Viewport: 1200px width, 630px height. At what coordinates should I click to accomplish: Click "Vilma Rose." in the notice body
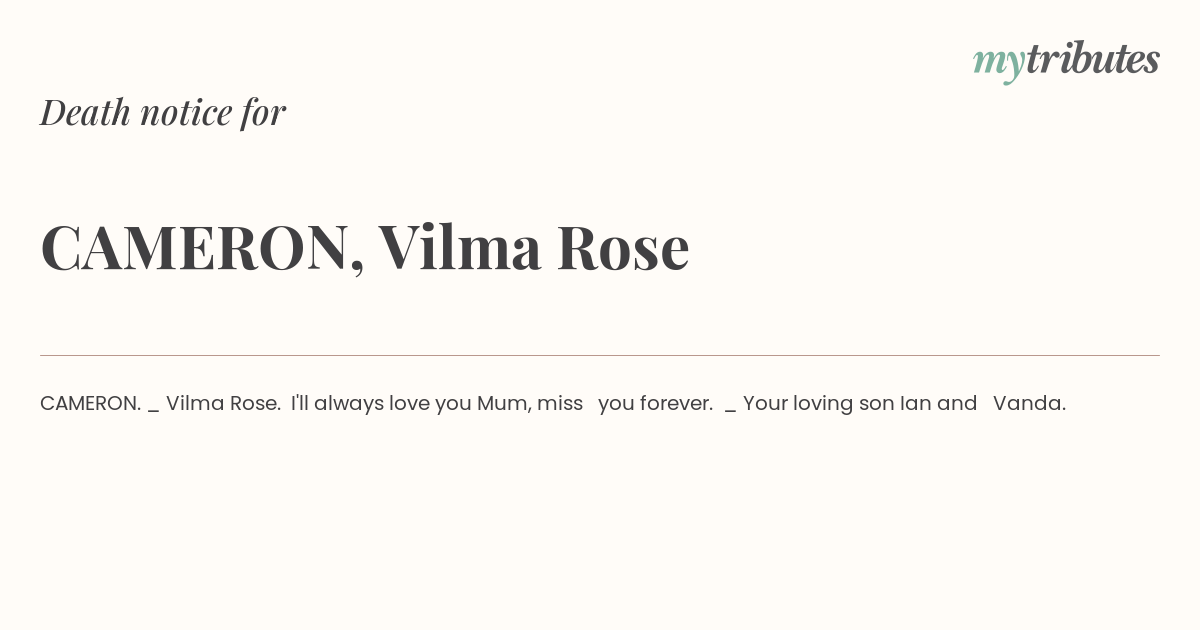click(x=223, y=403)
